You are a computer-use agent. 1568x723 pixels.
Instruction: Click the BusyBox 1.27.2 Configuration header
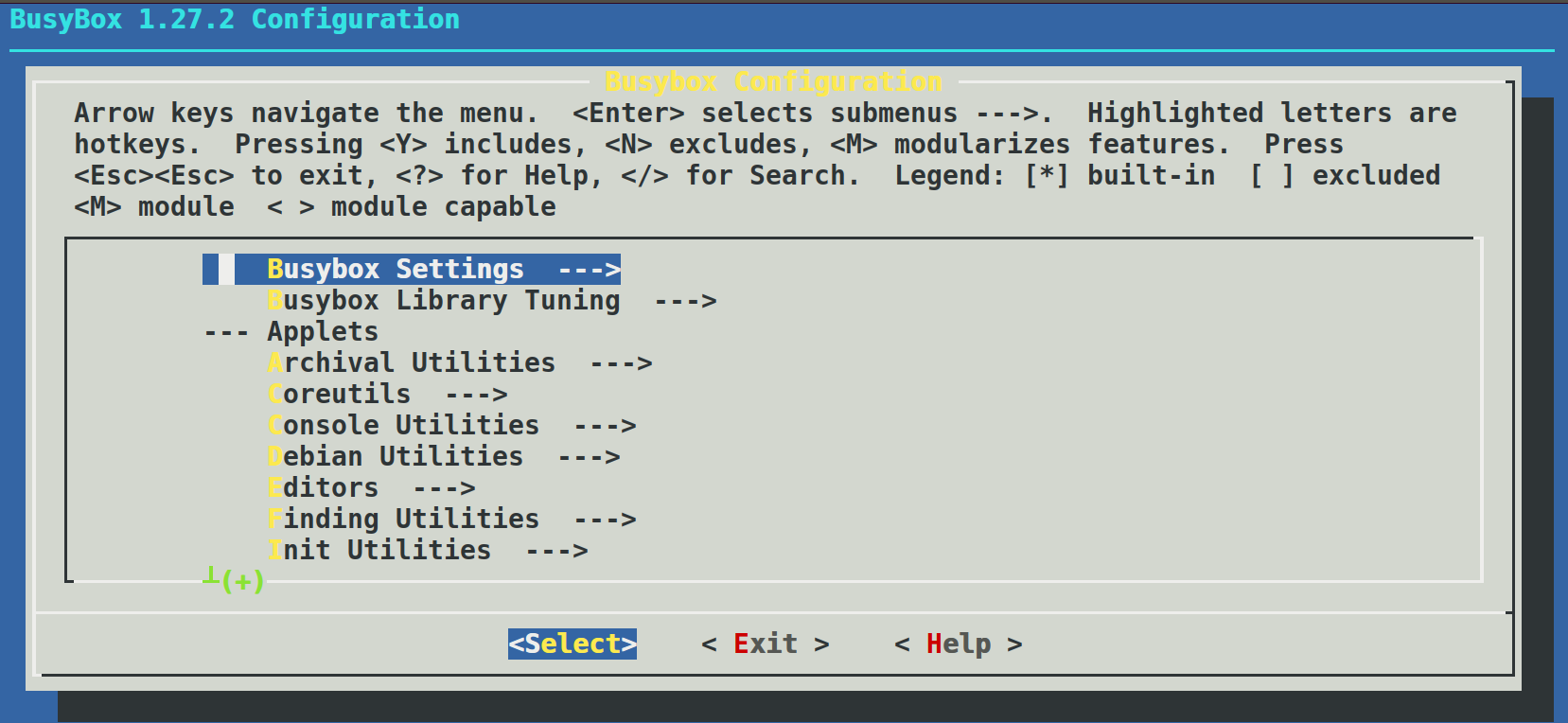[x=235, y=19]
